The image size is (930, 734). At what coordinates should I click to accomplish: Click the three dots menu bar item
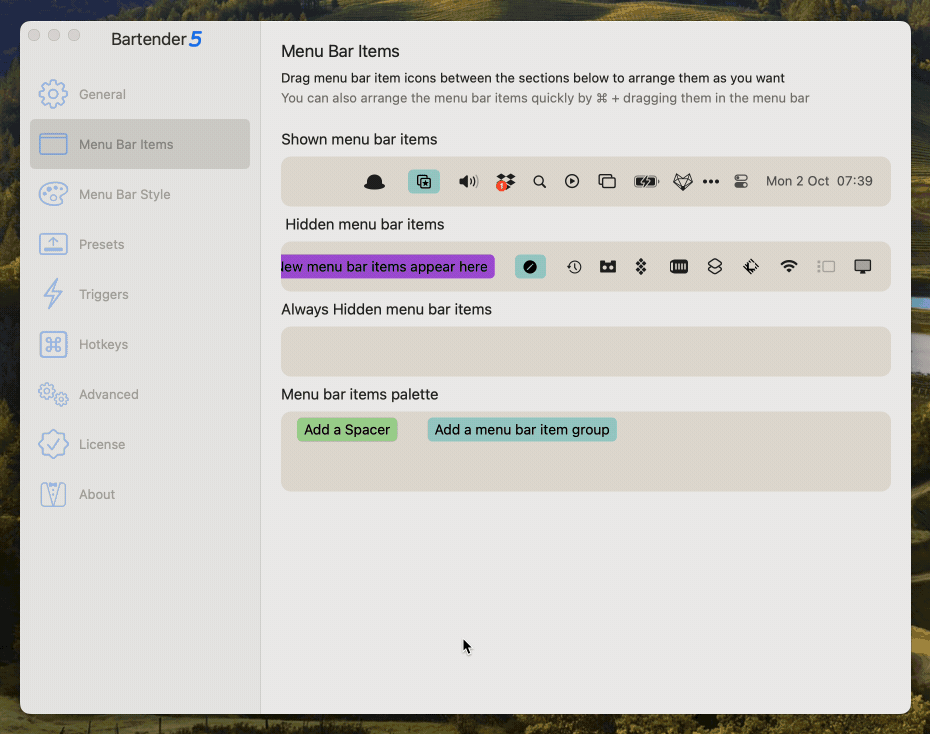click(x=711, y=182)
